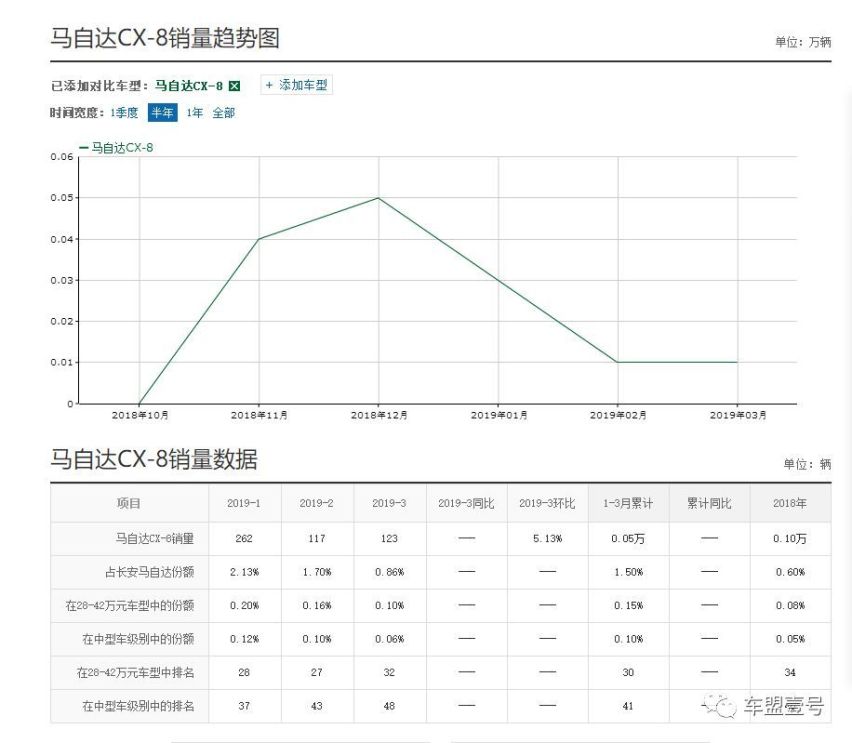Click the 1-3月累计 column header
Viewport: 852px width, 743px height.
tap(628, 503)
